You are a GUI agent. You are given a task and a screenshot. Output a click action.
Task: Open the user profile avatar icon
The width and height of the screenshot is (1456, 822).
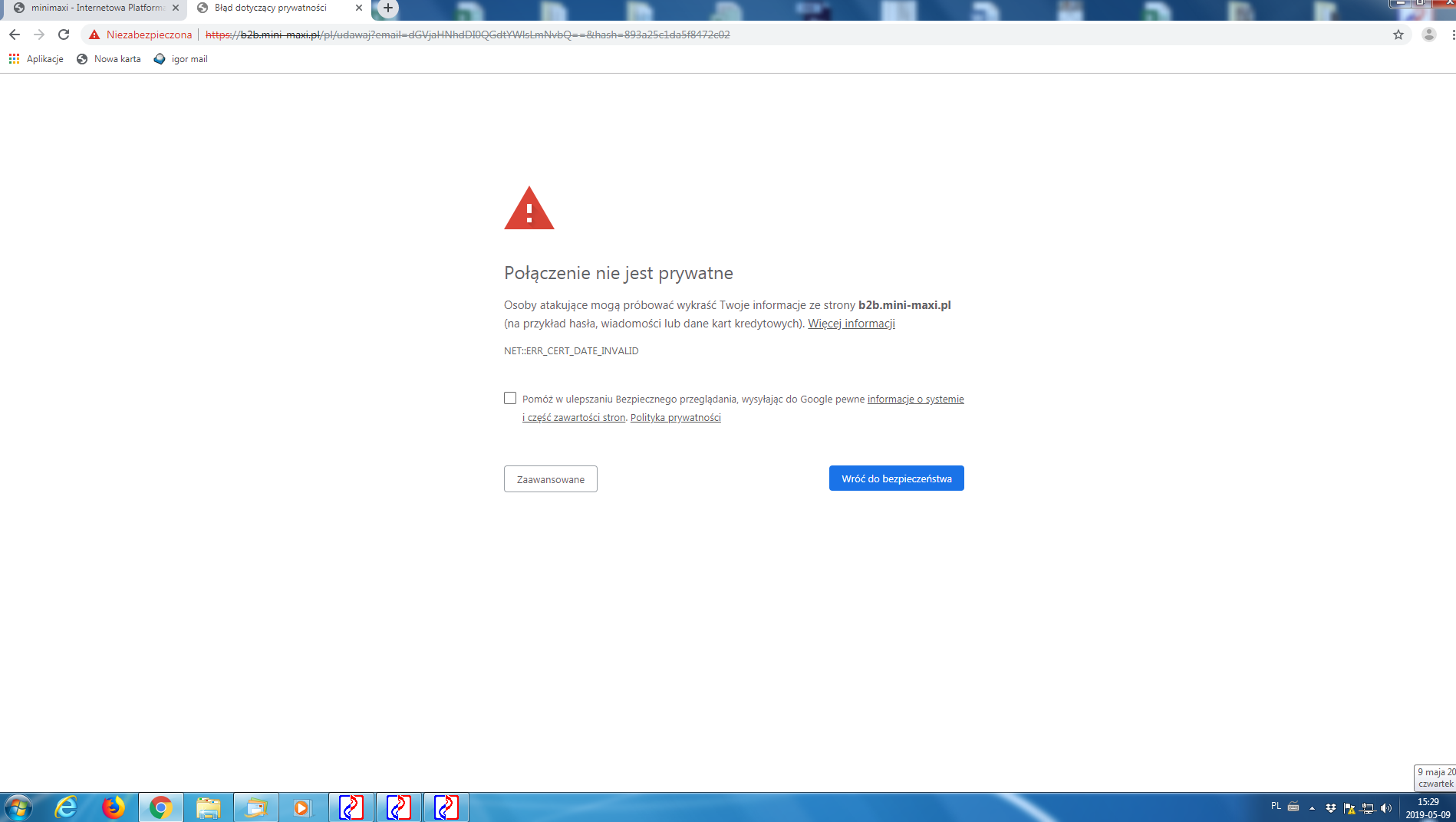coord(1428,35)
